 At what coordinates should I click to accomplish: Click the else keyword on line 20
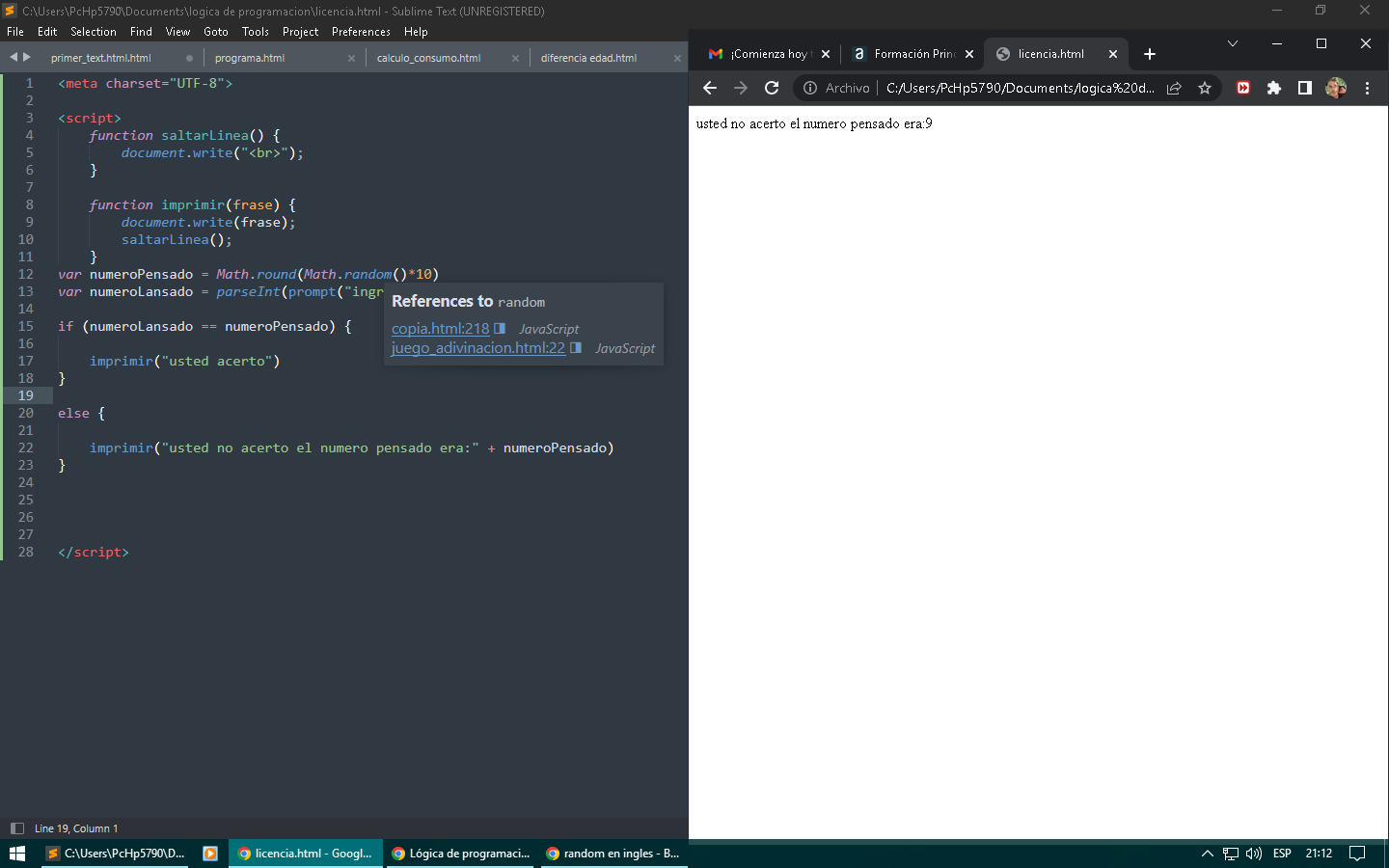pos(73,413)
